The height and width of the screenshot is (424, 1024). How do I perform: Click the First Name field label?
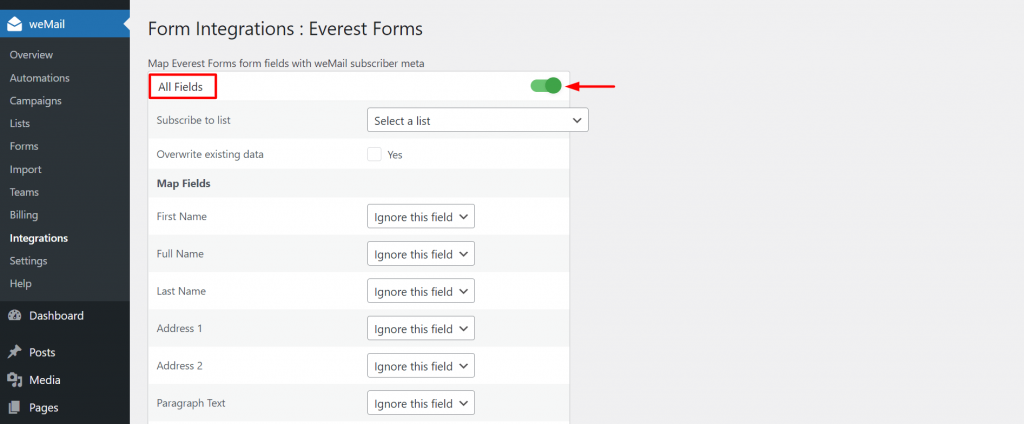tap(182, 216)
